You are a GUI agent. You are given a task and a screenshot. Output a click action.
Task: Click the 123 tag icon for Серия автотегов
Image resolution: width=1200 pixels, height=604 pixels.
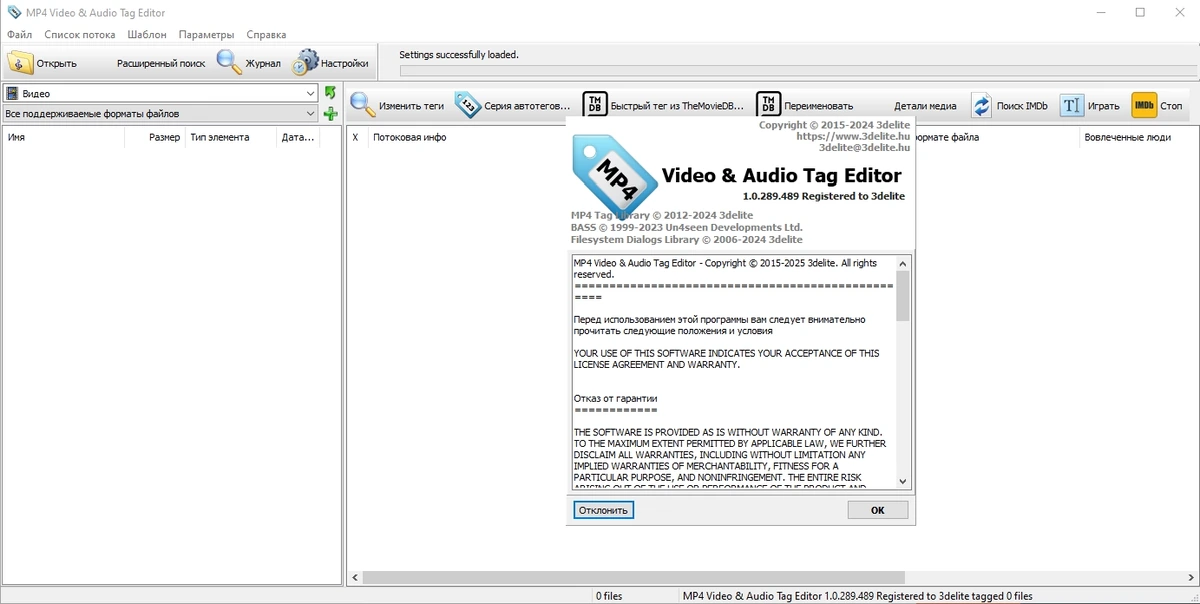coord(467,105)
